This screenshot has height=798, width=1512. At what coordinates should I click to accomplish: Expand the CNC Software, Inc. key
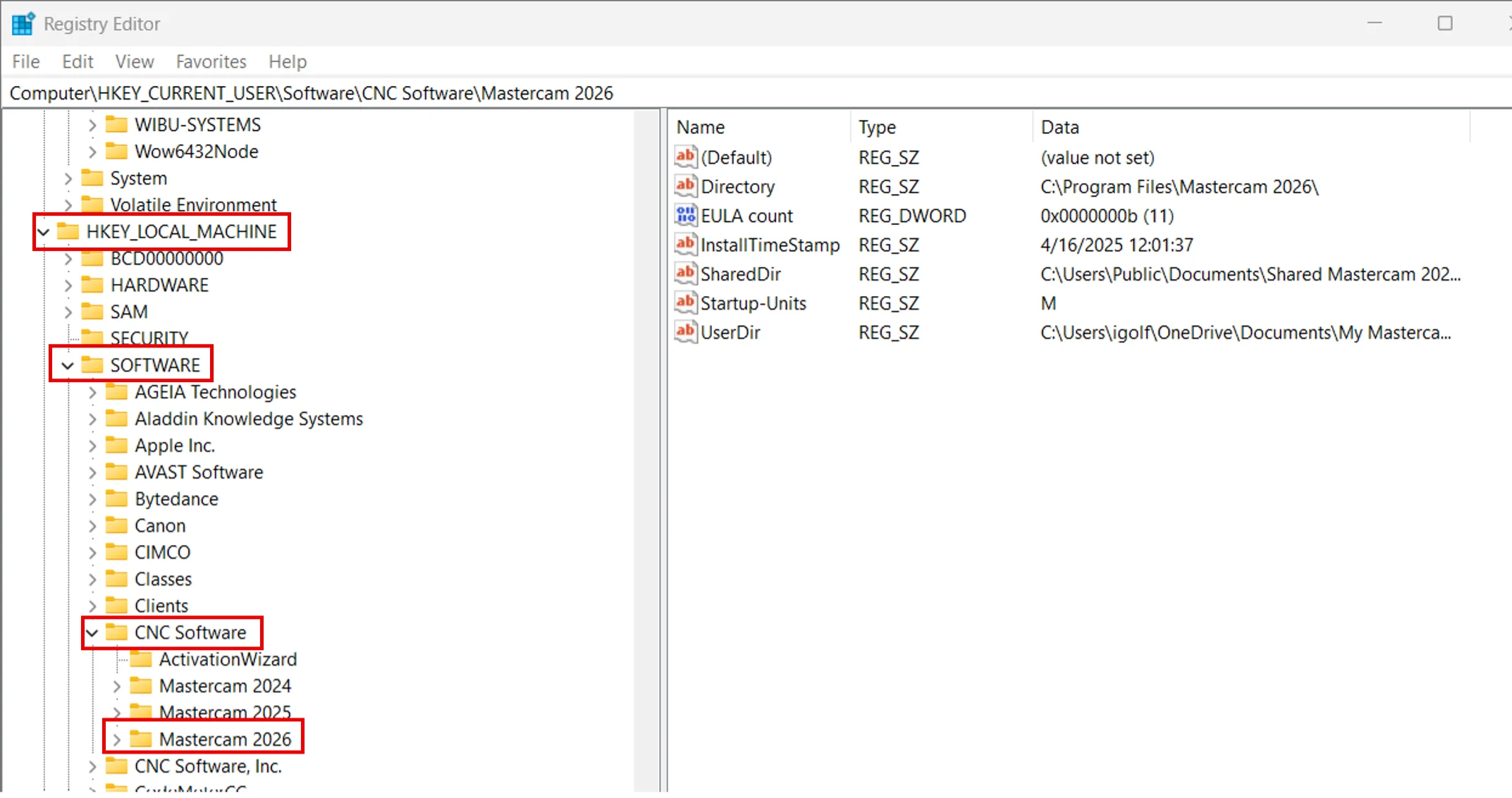point(92,767)
